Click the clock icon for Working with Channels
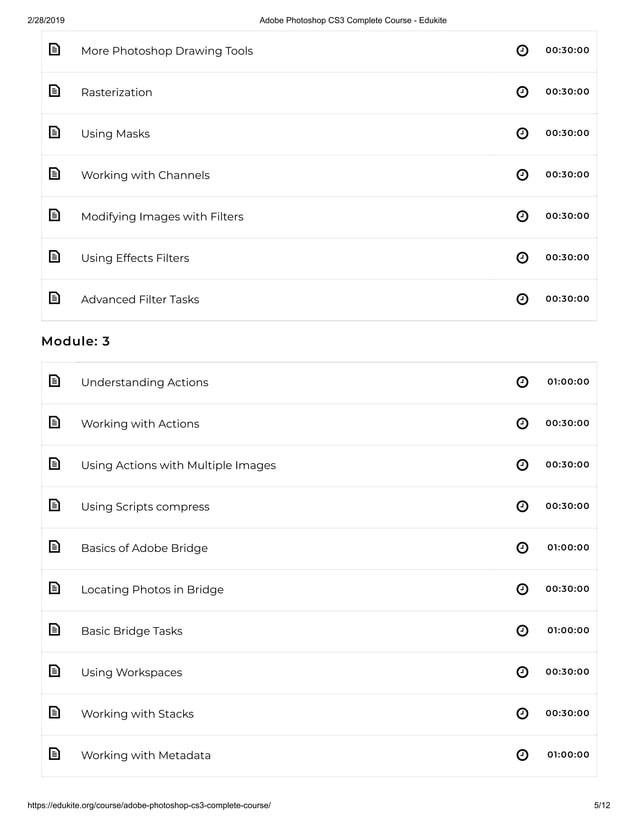Screen dimensions: 638x826 click(522, 175)
